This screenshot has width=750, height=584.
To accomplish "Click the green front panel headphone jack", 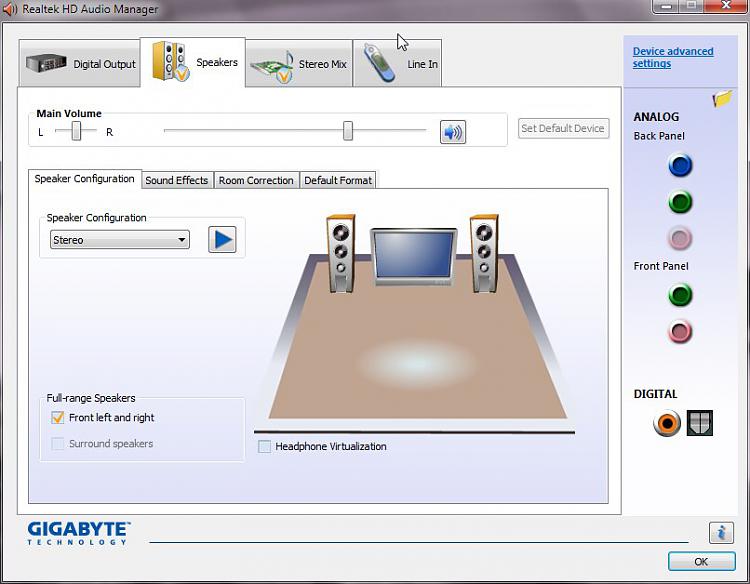I will (x=680, y=294).
